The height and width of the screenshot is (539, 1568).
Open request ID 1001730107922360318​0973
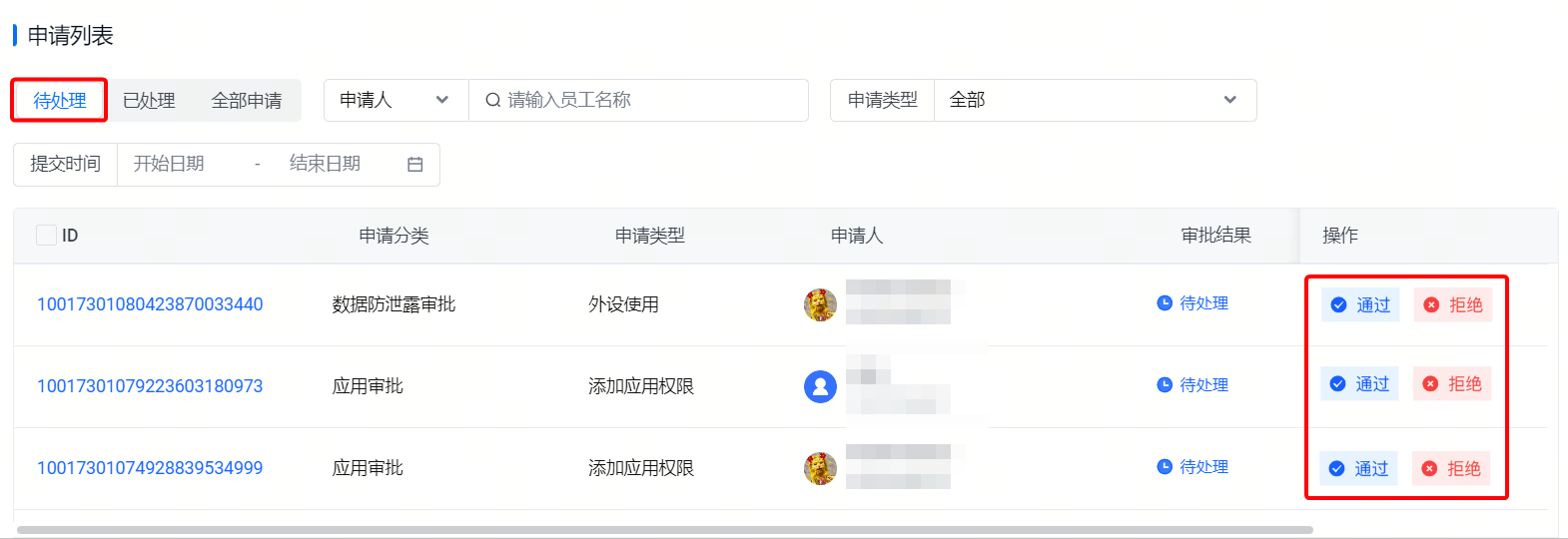[150, 386]
